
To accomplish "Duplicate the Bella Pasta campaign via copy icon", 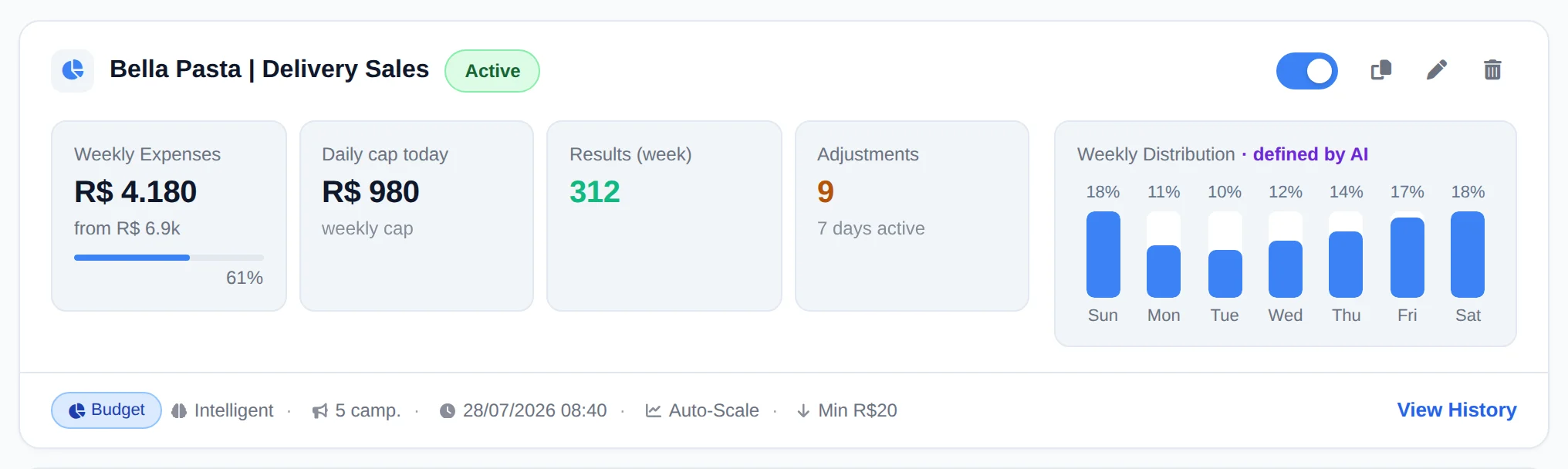I will 1380,70.
